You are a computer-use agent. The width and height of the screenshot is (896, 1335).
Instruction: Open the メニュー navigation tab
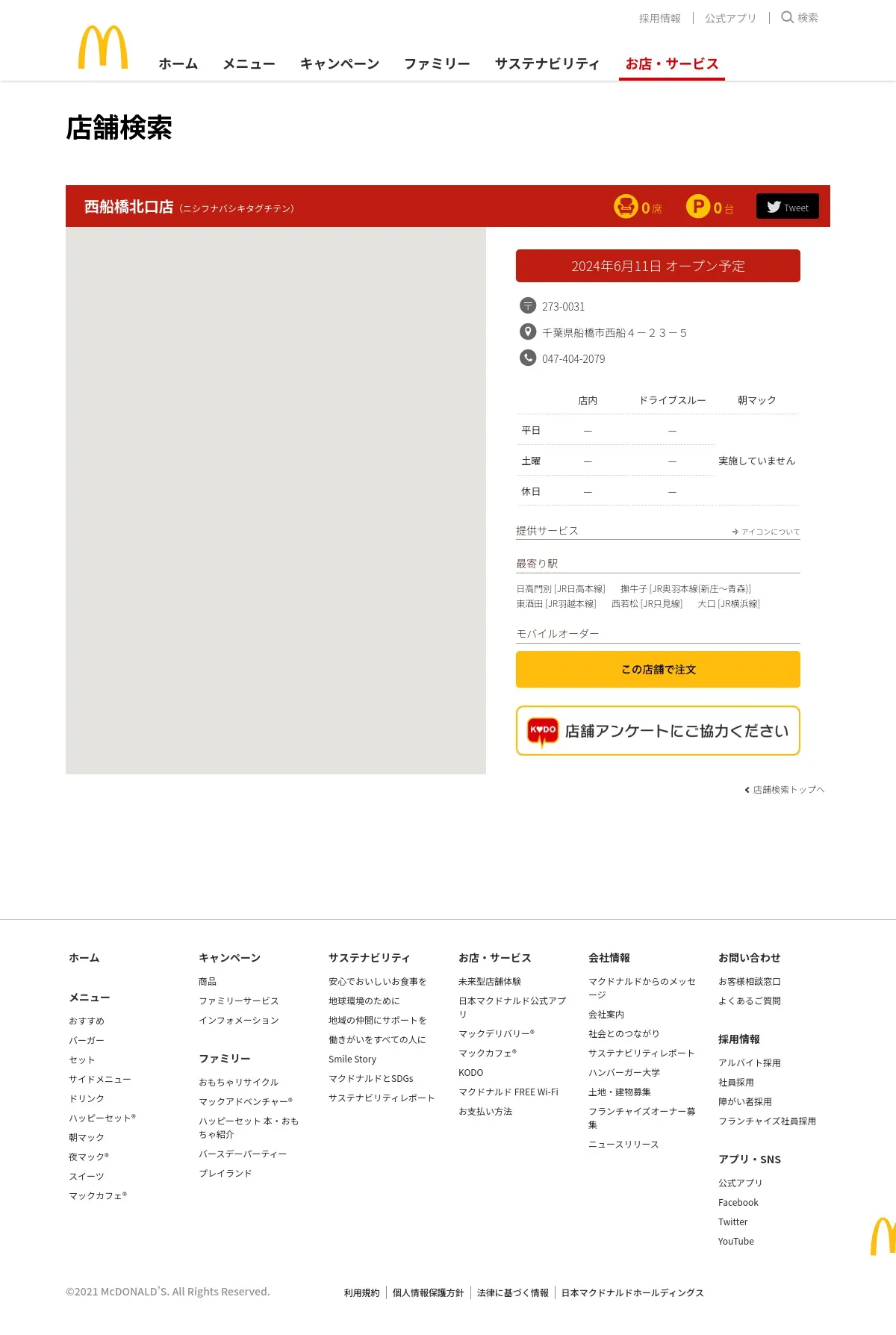(249, 63)
